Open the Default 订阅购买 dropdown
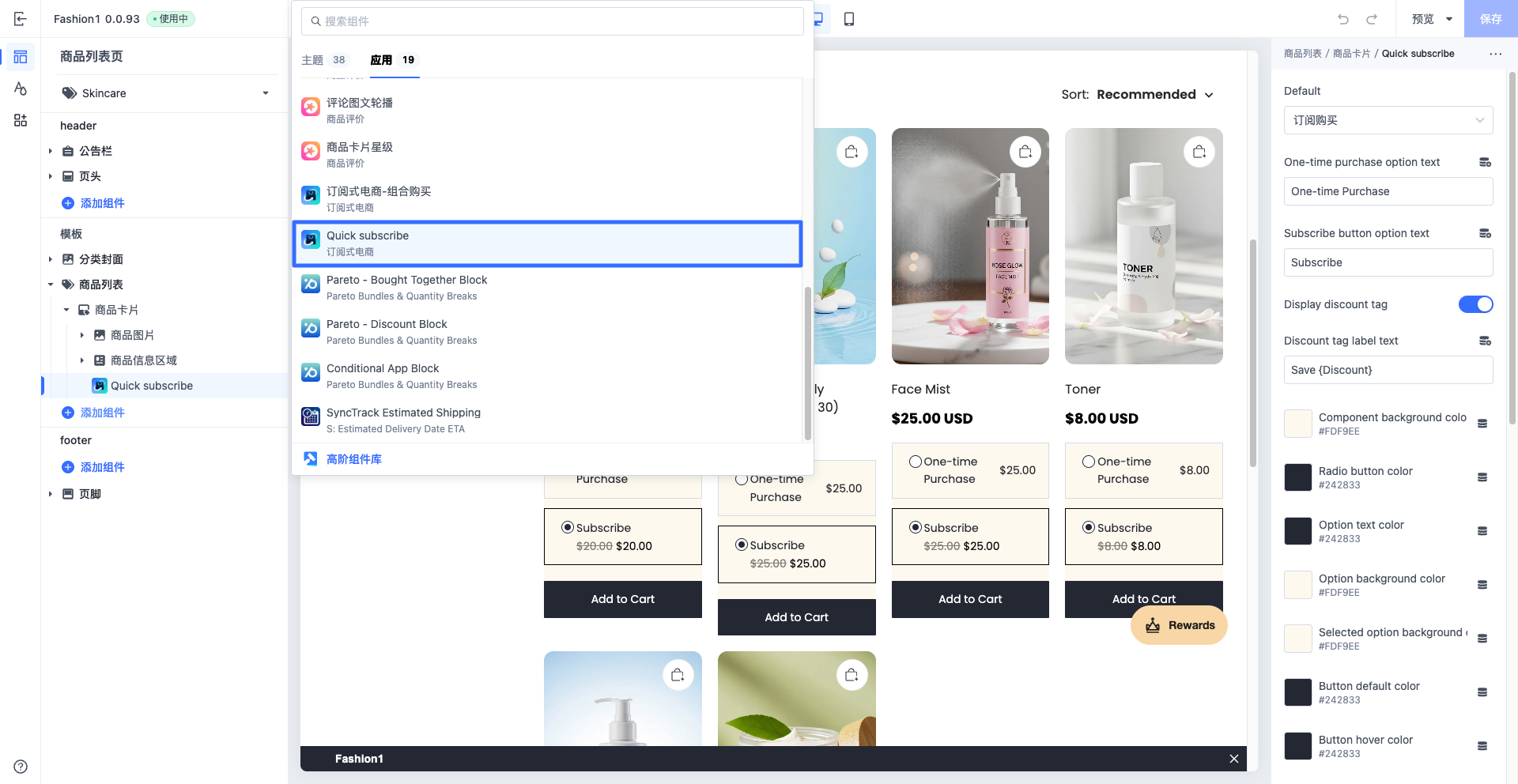1518x784 pixels. point(1388,120)
